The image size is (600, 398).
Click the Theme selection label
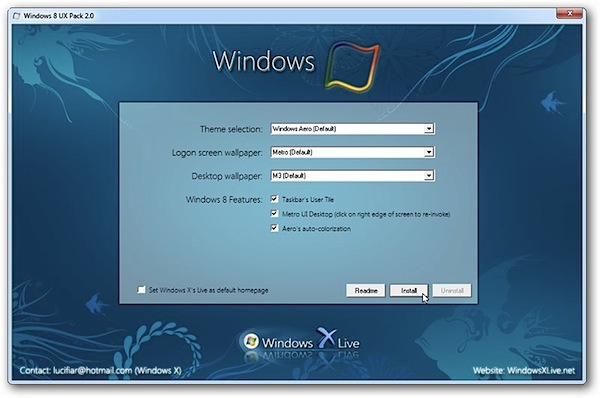tap(231, 129)
